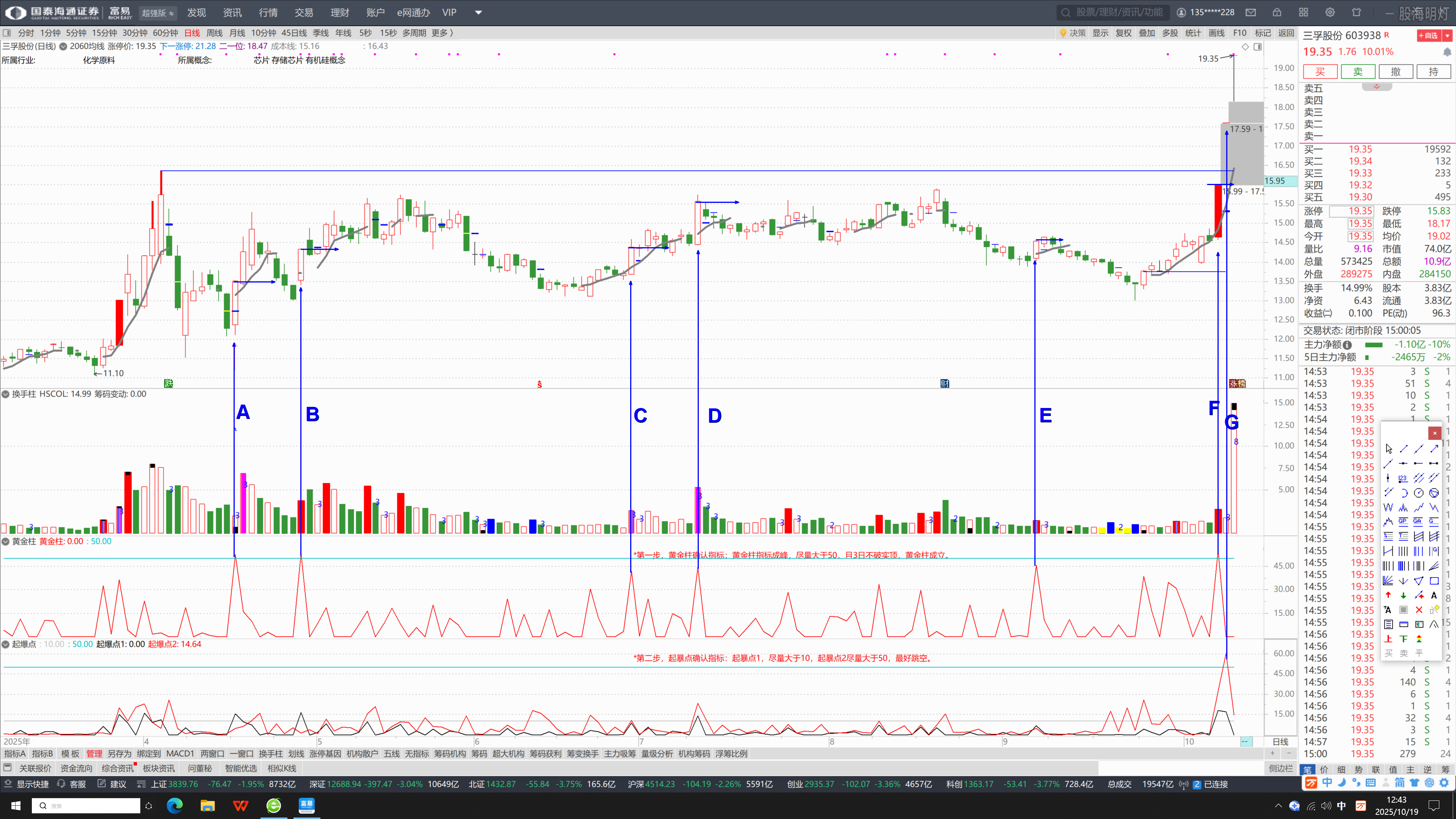Click the red X delete drawing icon

[x=1419, y=610]
